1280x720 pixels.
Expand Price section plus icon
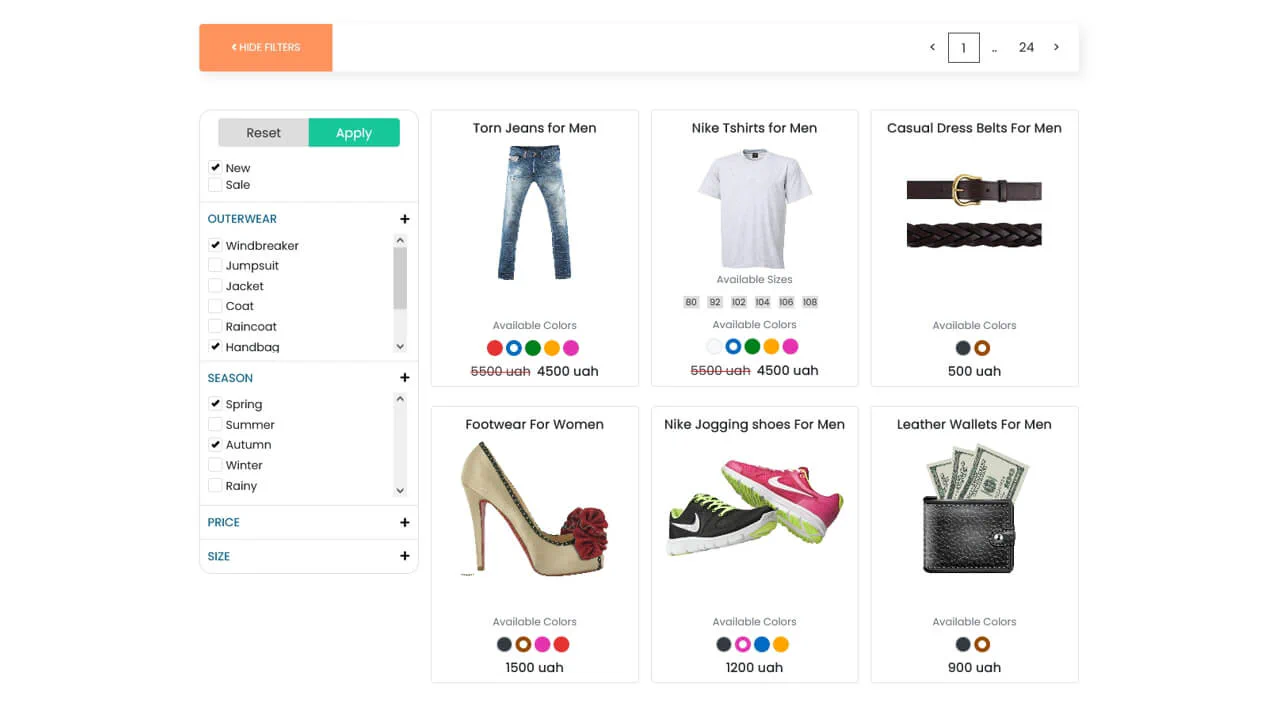[405, 522]
